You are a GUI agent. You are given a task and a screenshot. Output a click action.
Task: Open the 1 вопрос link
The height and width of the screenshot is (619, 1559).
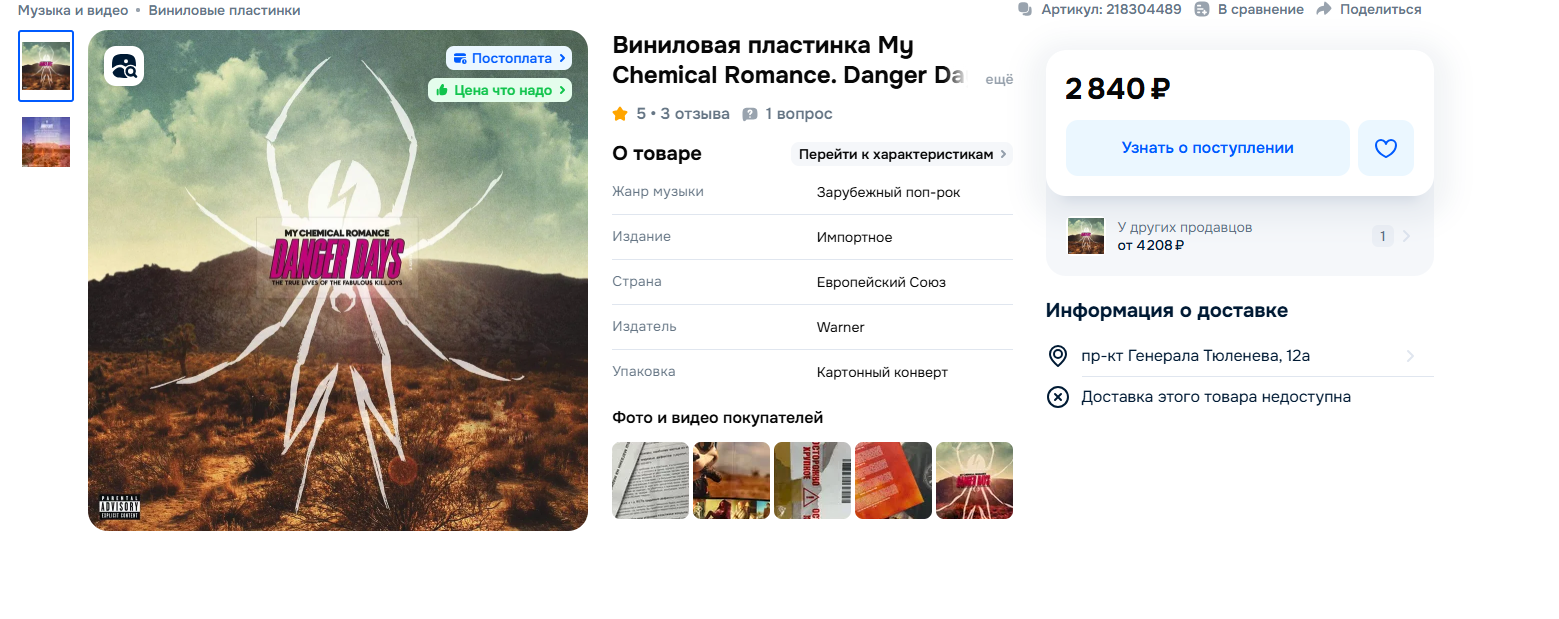799,114
